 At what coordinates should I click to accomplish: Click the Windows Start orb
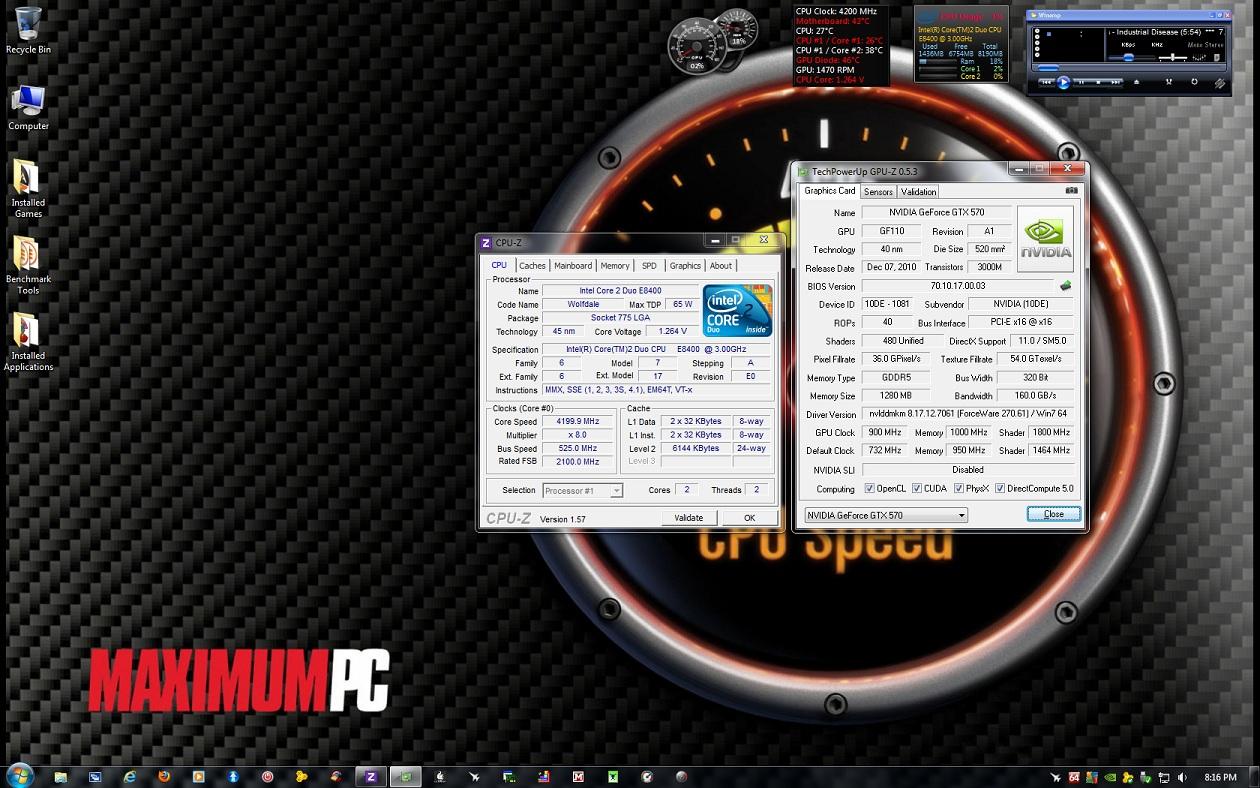(x=20, y=775)
